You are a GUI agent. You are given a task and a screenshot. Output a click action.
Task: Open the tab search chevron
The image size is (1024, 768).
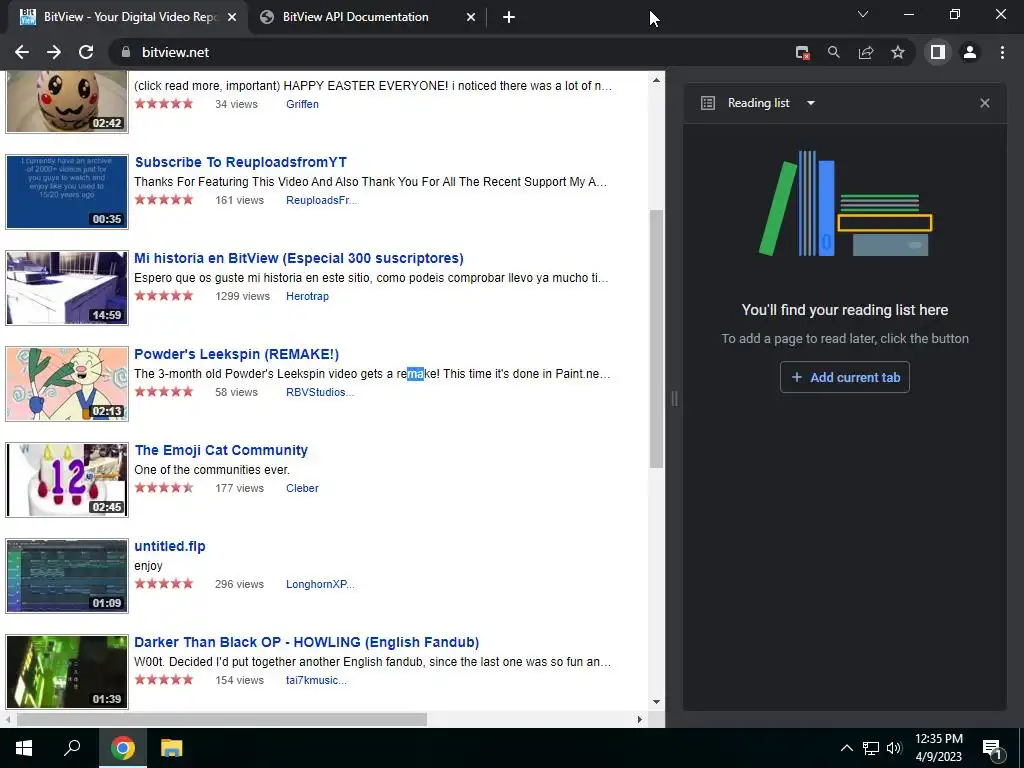pyautogui.click(x=863, y=14)
